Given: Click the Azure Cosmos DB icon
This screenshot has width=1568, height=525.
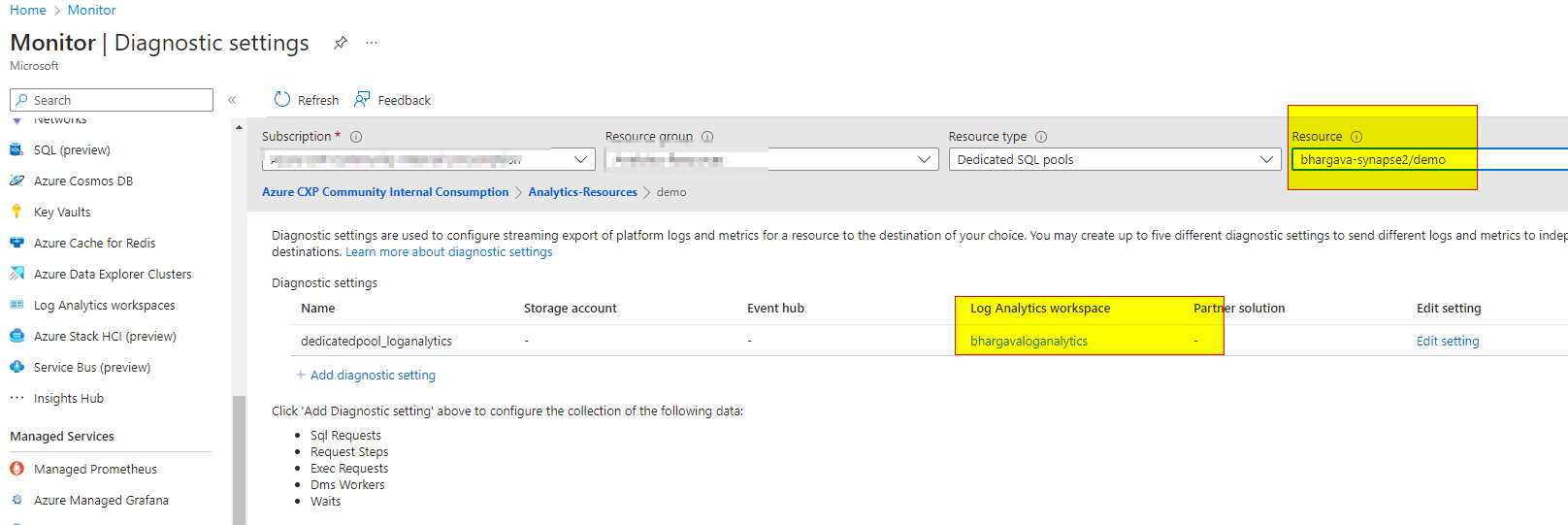Looking at the screenshot, I should coord(16,180).
